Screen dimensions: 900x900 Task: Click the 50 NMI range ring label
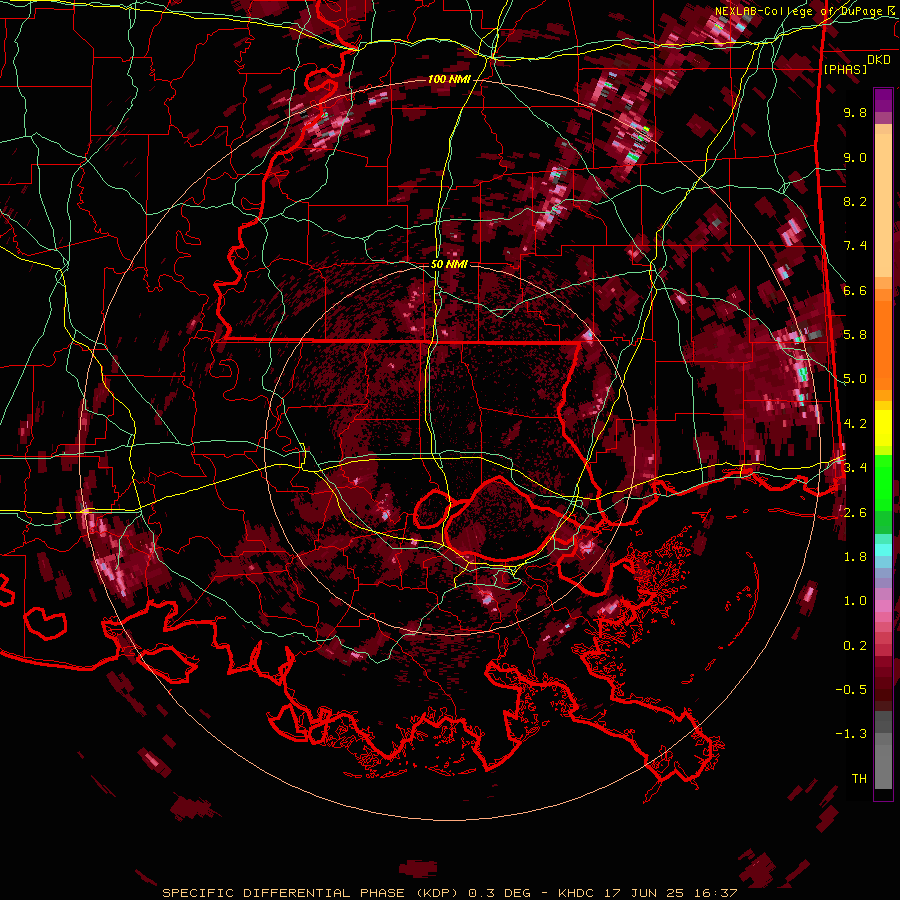[x=449, y=265]
